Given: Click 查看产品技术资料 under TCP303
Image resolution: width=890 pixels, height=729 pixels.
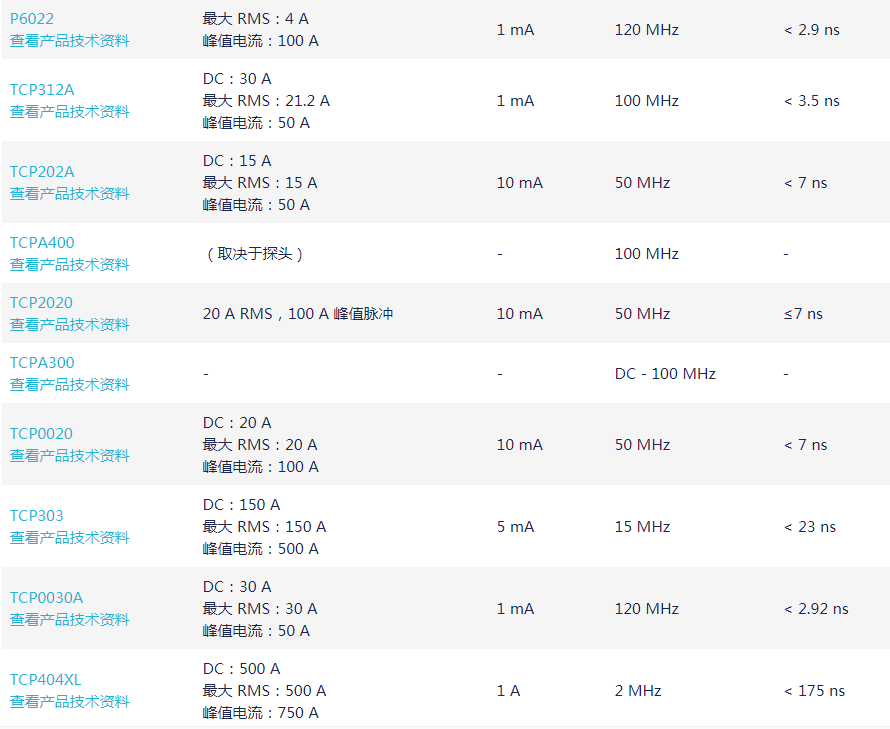Looking at the screenshot, I should click(x=70, y=538).
